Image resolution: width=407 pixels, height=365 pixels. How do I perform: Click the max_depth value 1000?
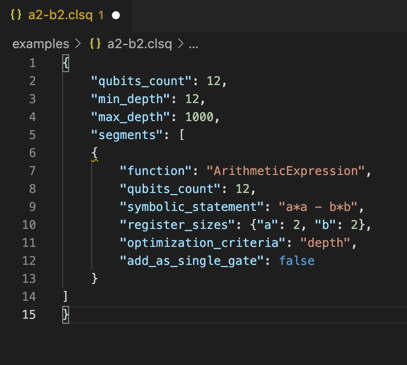pyautogui.click(x=199, y=117)
